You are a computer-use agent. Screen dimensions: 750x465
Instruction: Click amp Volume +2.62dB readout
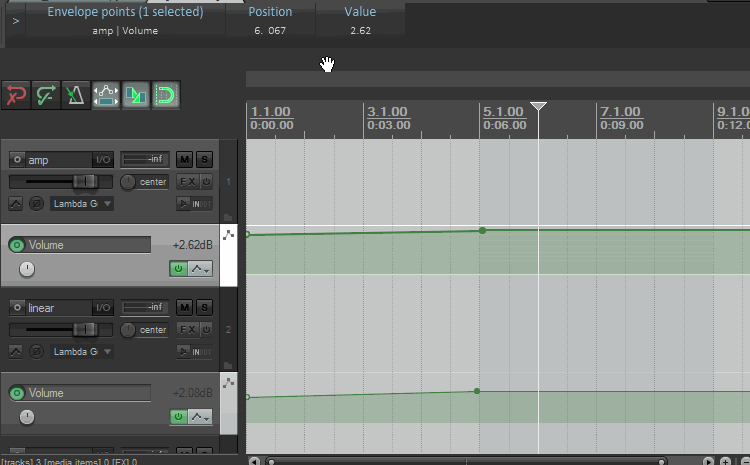(x=192, y=245)
